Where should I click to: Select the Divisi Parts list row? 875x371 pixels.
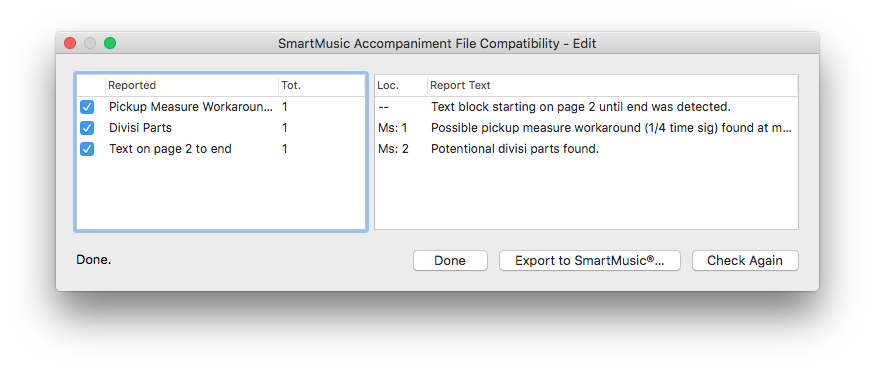click(x=221, y=128)
